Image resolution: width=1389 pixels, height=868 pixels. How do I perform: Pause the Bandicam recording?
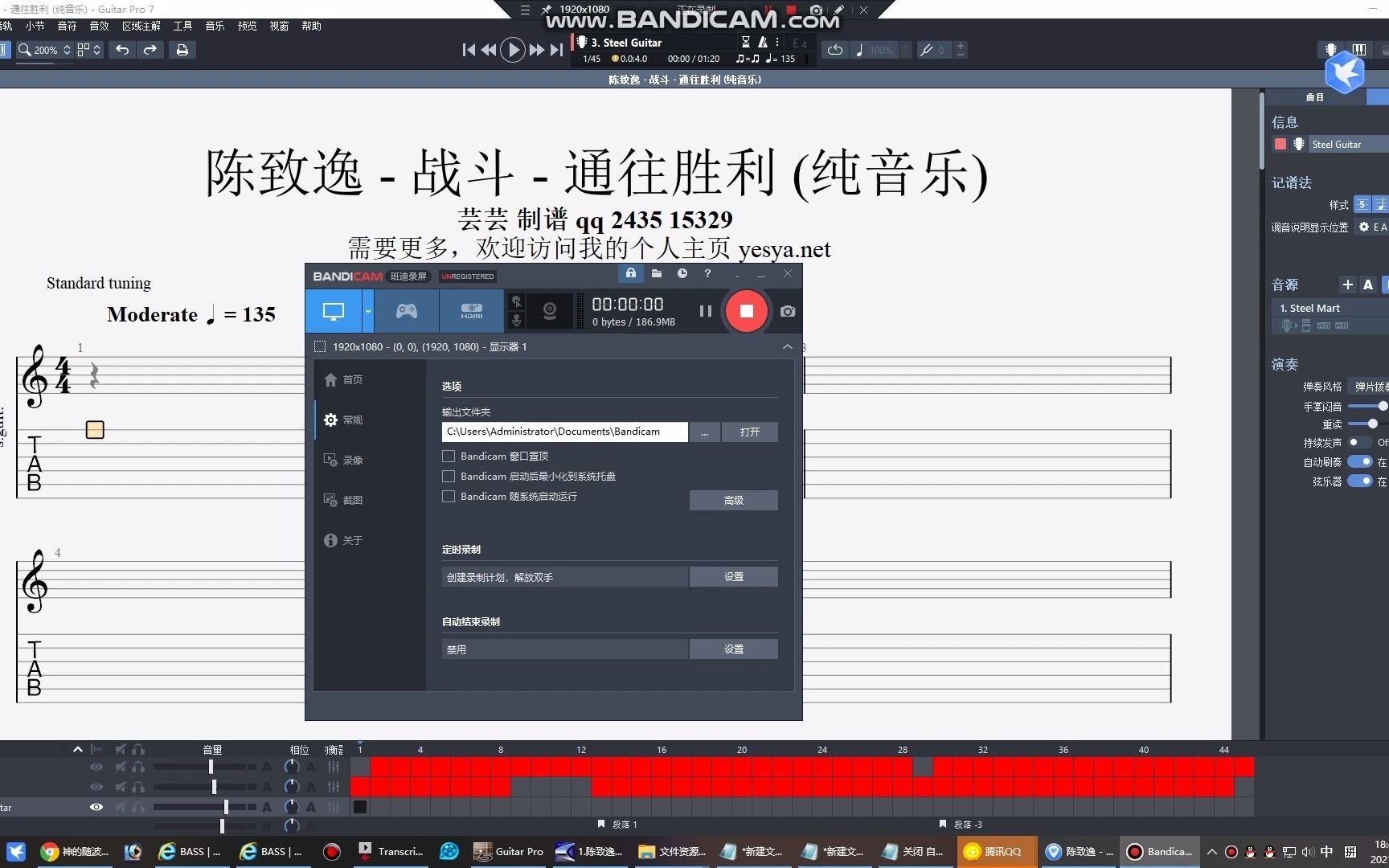pos(706,311)
